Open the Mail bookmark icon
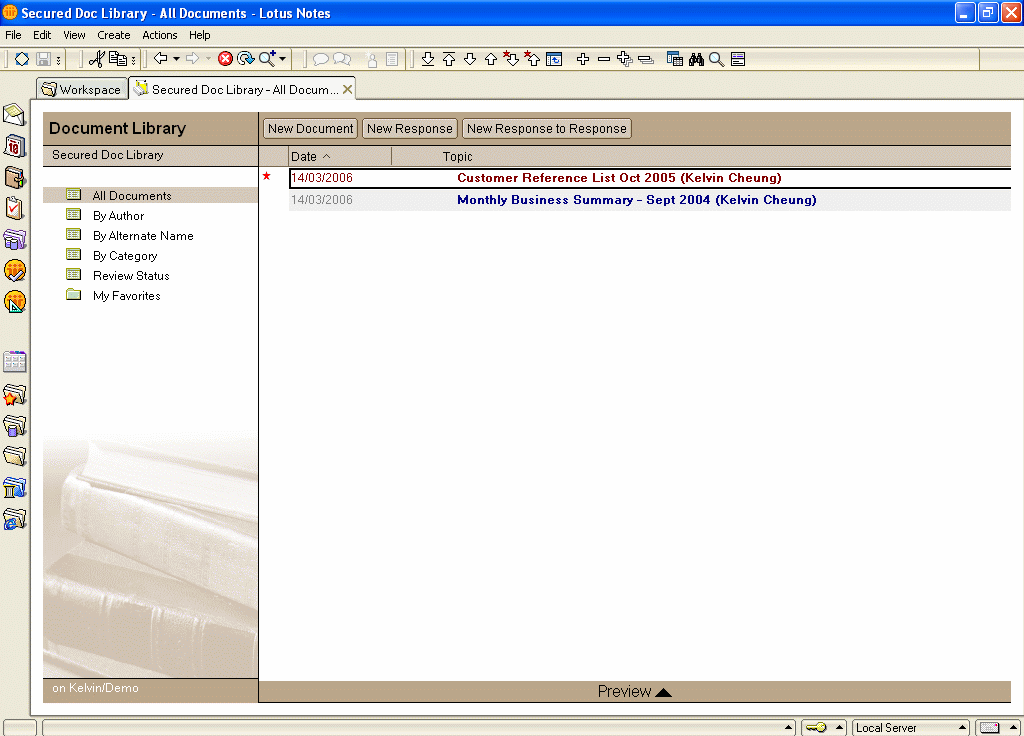This screenshot has height=736, width=1024. 14,115
